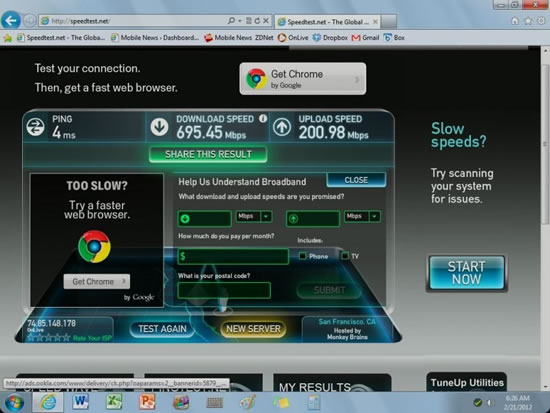Click the IP address 74.85.148.178
Viewport: 550px width, 413px height.
coord(52,323)
